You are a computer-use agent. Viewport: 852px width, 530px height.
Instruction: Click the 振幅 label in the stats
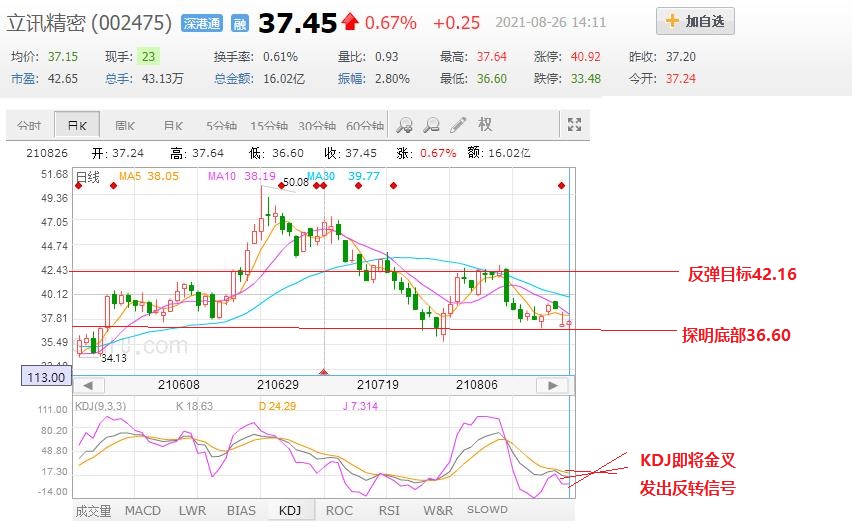[351, 79]
